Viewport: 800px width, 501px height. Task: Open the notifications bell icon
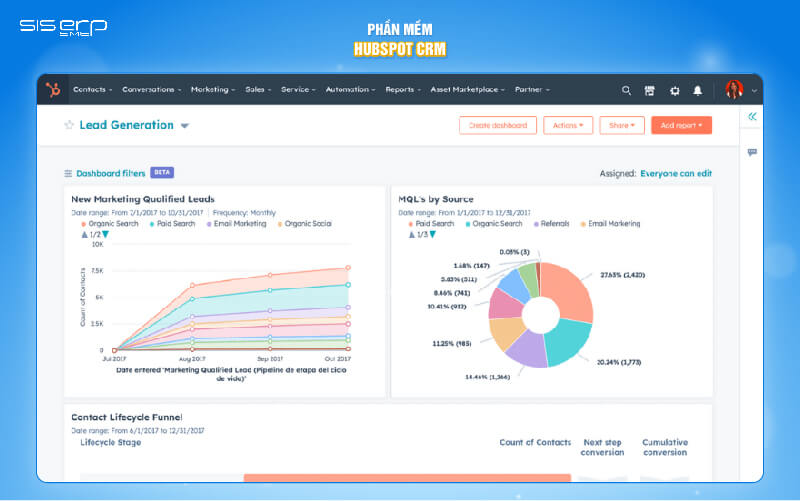tap(697, 90)
